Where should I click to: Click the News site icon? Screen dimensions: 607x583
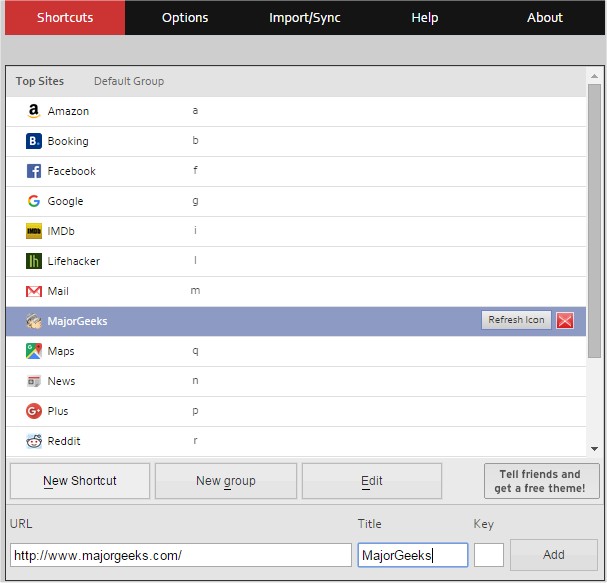pyautogui.click(x=34, y=381)
